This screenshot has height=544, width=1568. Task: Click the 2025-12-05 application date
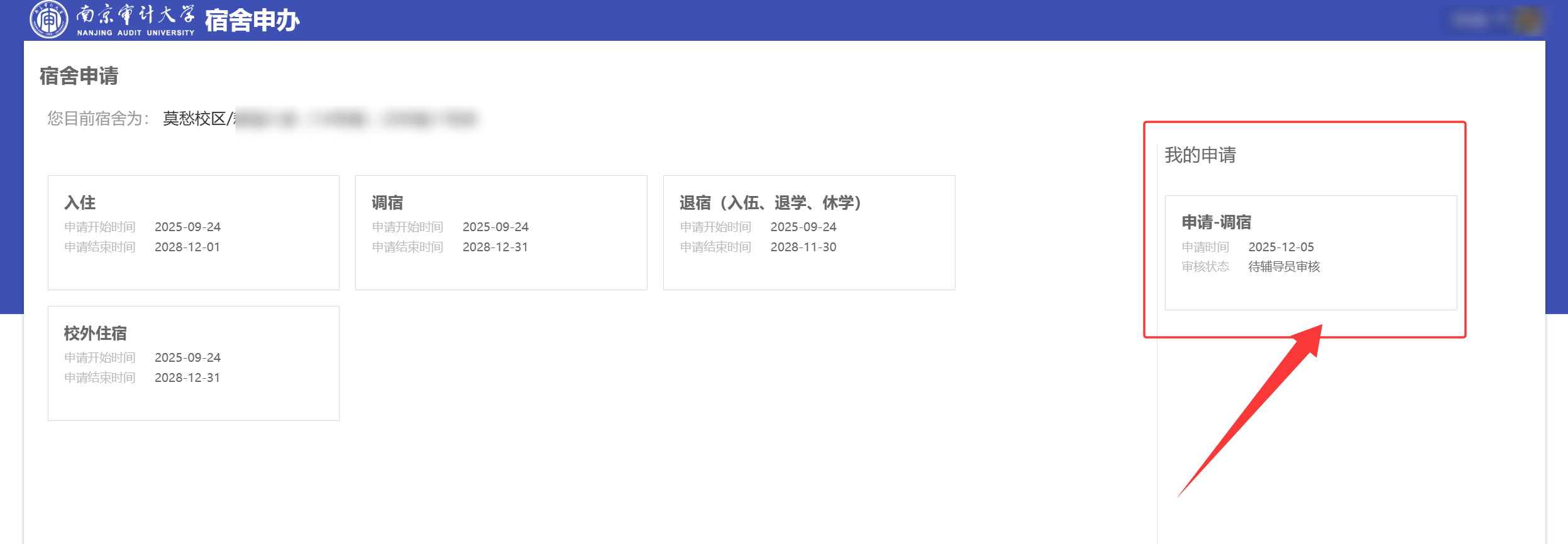(x=1281, y=247)
